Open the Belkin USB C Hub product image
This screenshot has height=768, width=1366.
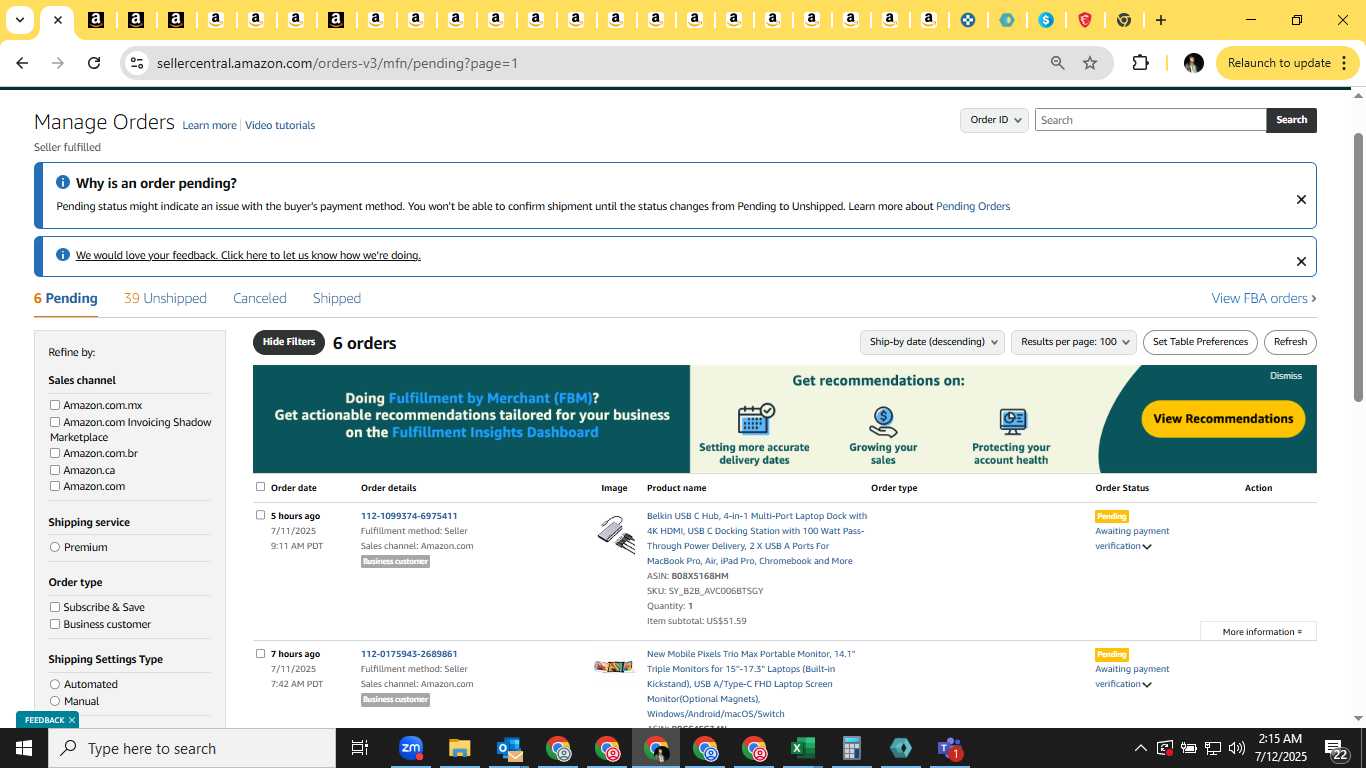pyautogui.click(x=615, y=535)
